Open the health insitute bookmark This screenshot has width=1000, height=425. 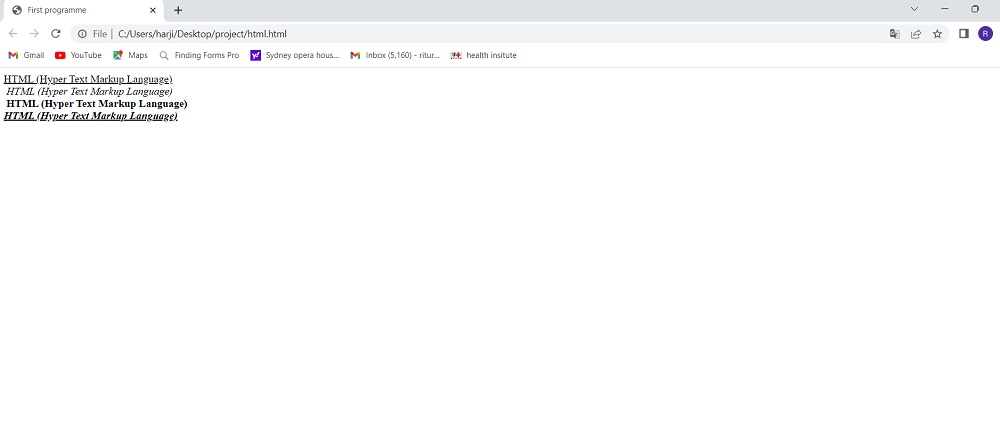483,55
